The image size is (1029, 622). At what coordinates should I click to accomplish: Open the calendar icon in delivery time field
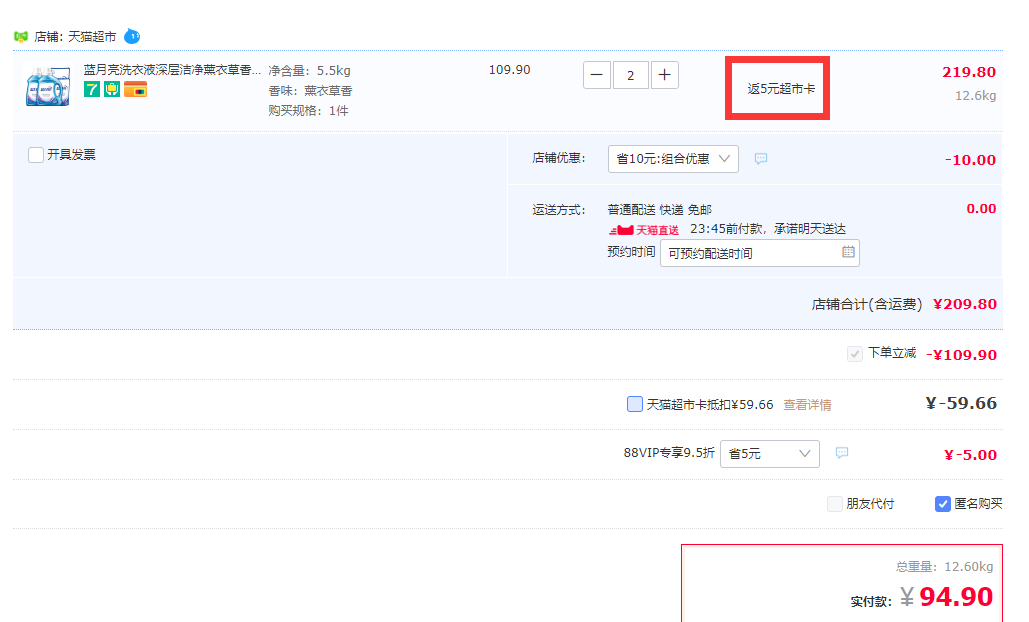[848, 252]
